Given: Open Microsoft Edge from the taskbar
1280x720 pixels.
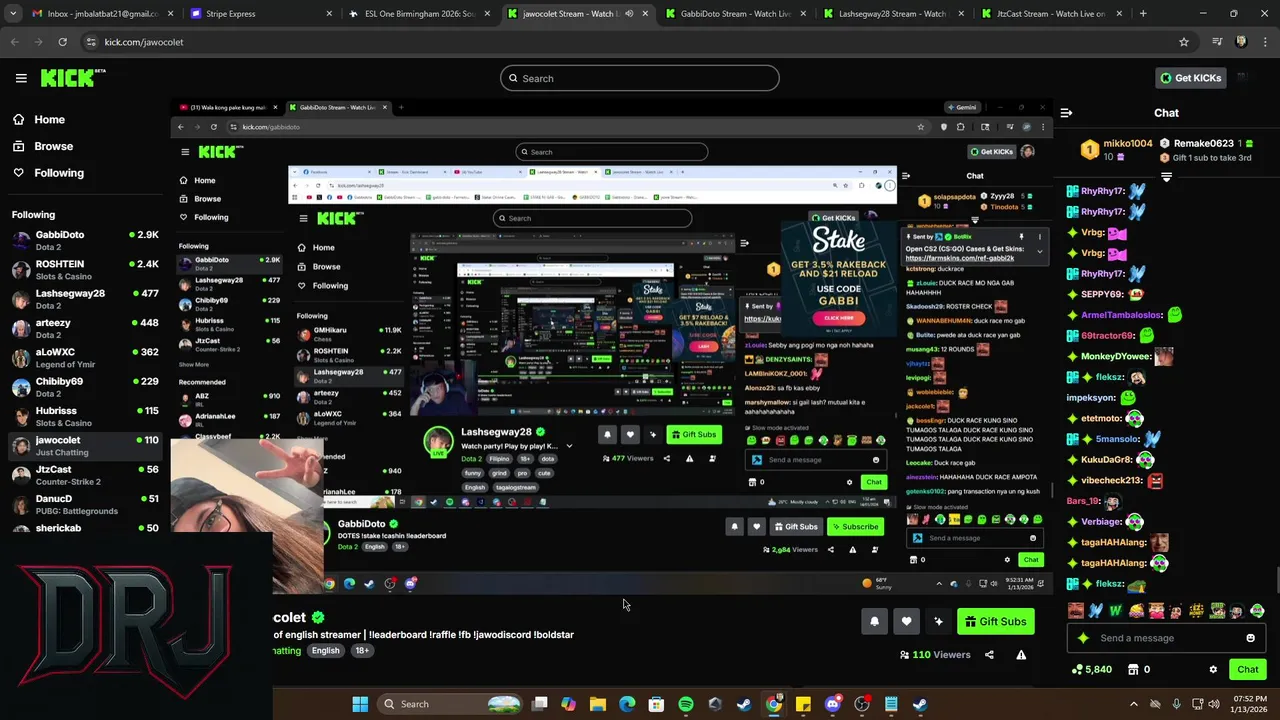Looking at the screenshot, I should click(x=627, y=704).
